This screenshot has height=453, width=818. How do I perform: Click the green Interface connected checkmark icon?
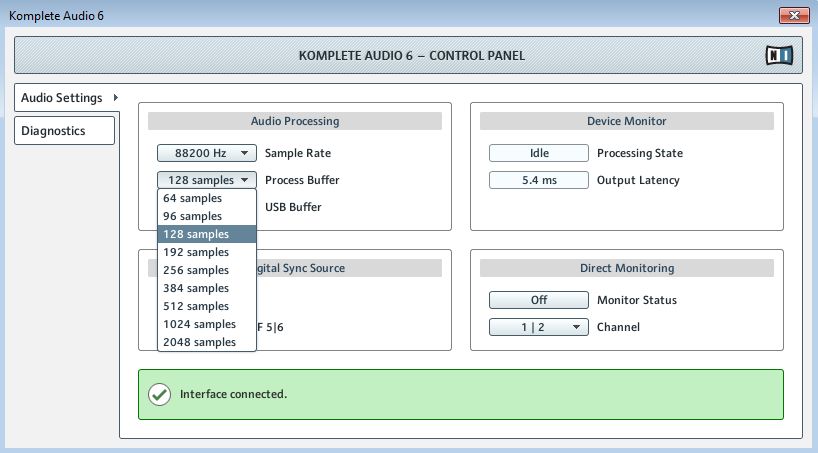tap(159, 395)
